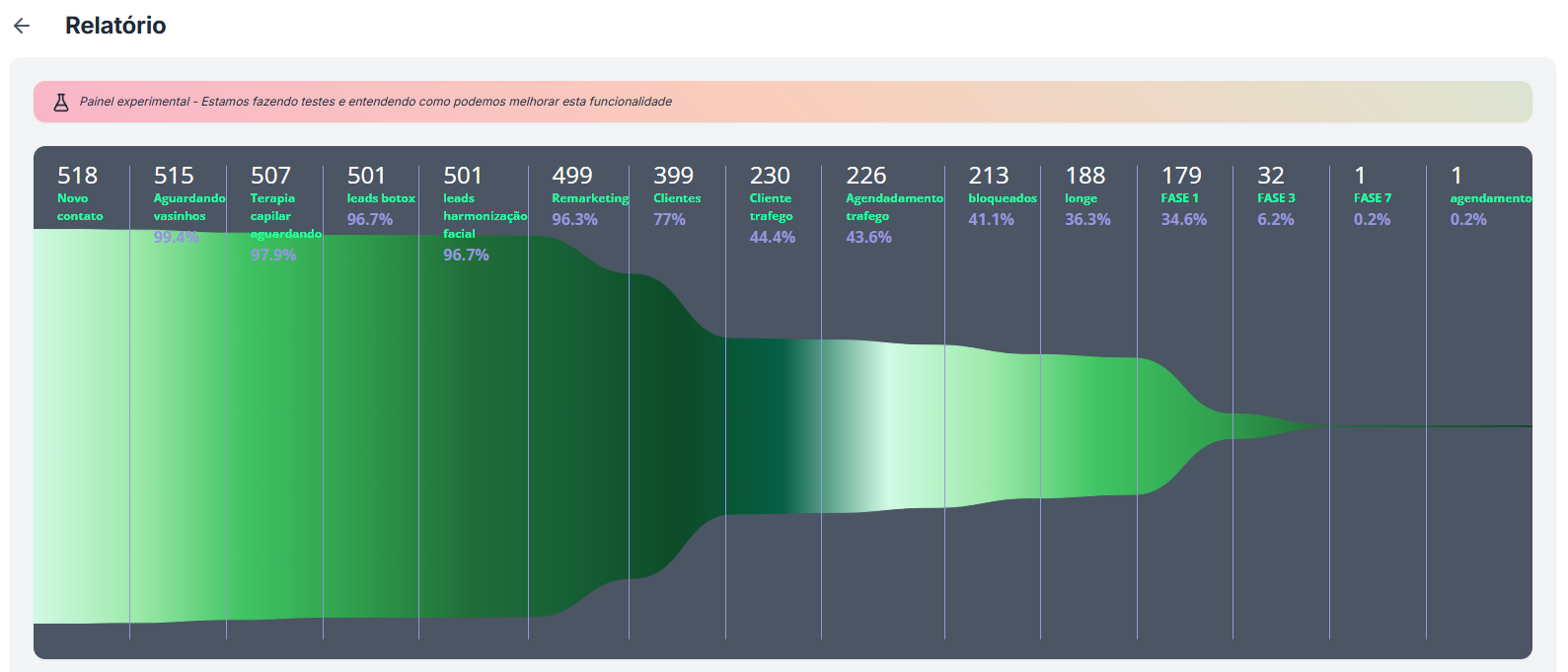The width and height of the screenshot is (1568, 672).
Task: Select the "agendamento" stage label
Action: pos(1491,198)
